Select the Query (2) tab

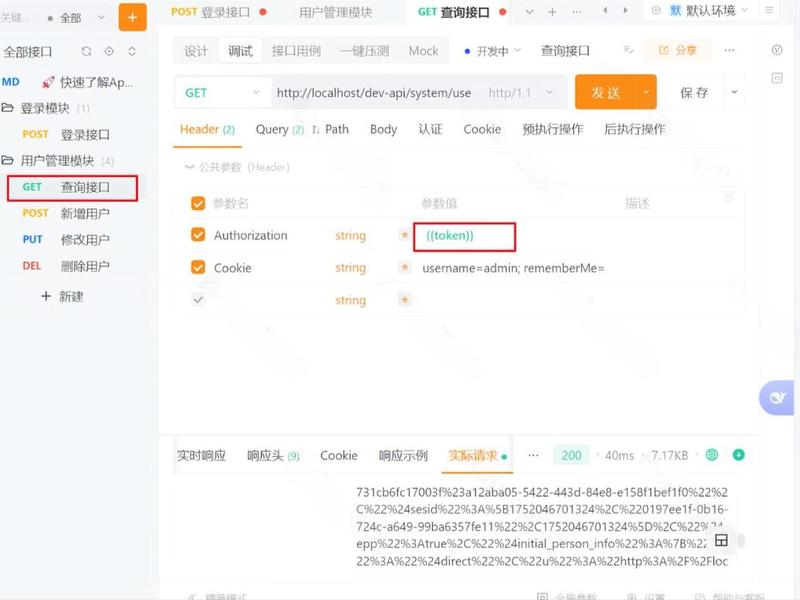[x=280, y=130]
